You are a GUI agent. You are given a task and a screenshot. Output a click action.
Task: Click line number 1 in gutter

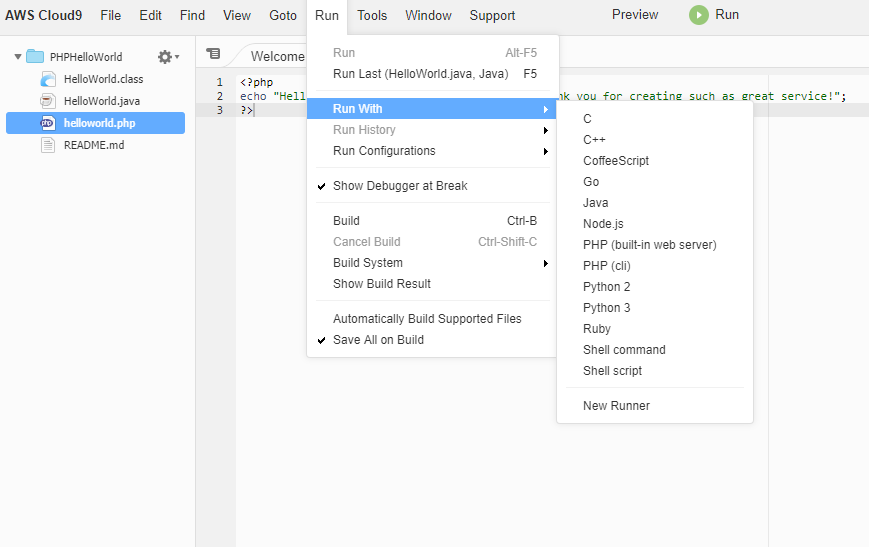point(219,82)
